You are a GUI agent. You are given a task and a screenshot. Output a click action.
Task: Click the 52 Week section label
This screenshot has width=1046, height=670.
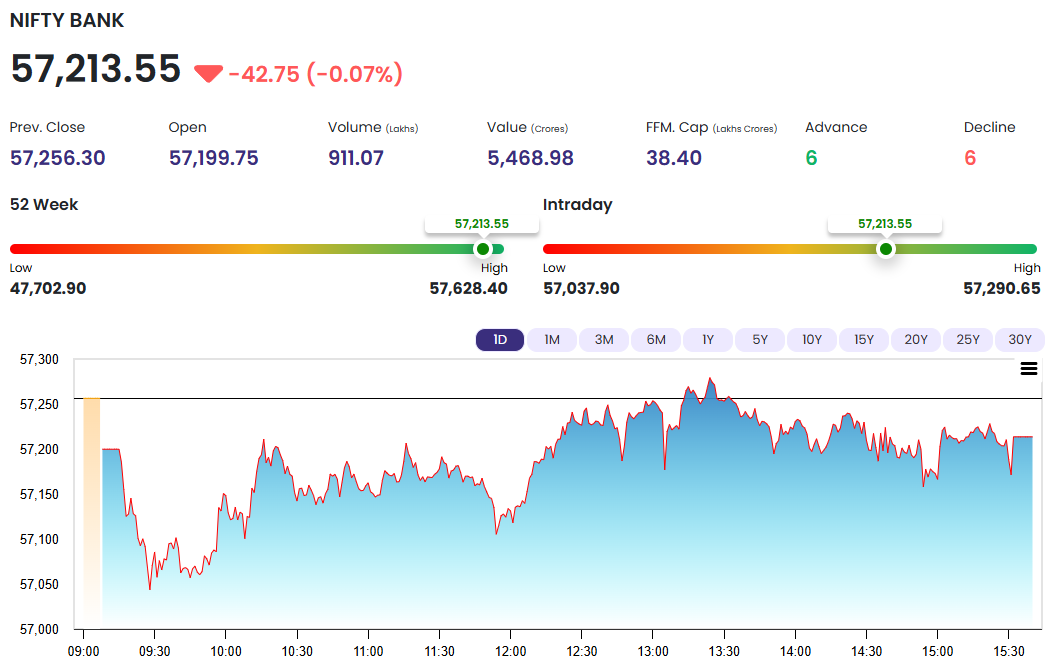tap(44, 204)
